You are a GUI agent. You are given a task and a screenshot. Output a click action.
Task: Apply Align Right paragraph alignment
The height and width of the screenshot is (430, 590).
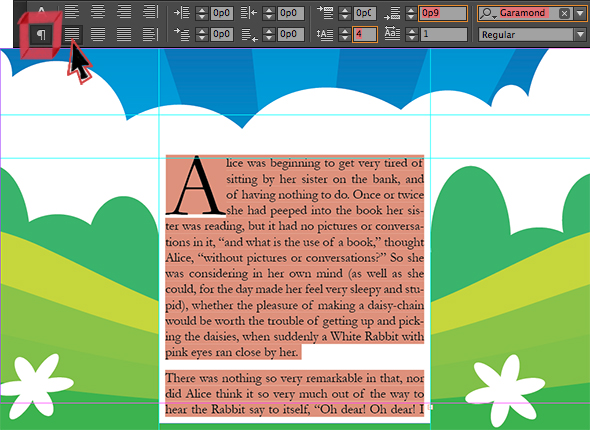124,12
